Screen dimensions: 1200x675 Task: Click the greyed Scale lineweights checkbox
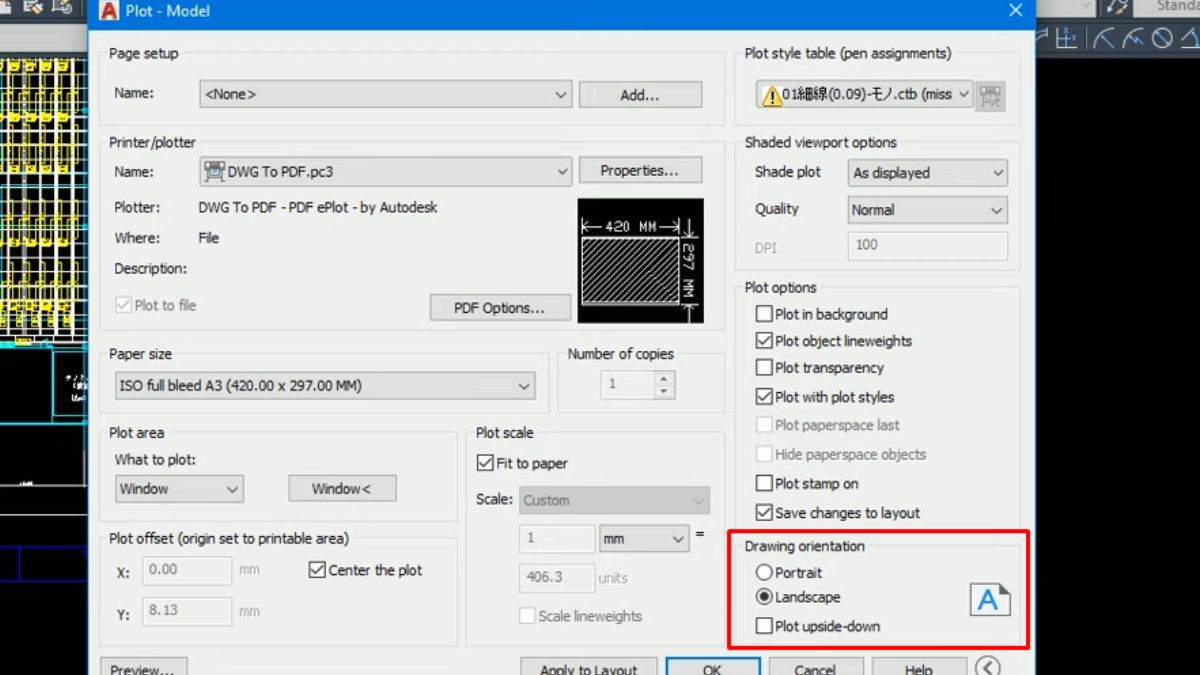coord(527,616)
